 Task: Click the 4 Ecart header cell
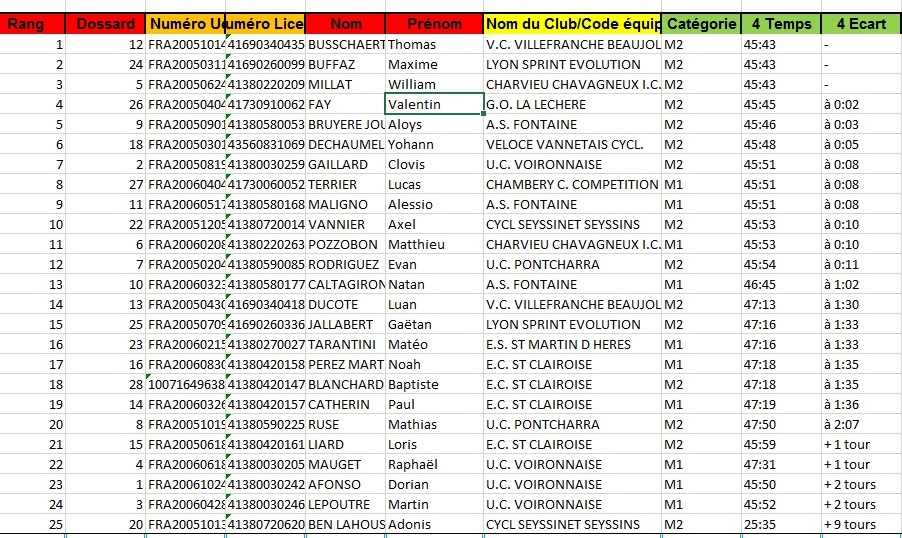pyautogui.click(x=861, y=24)
